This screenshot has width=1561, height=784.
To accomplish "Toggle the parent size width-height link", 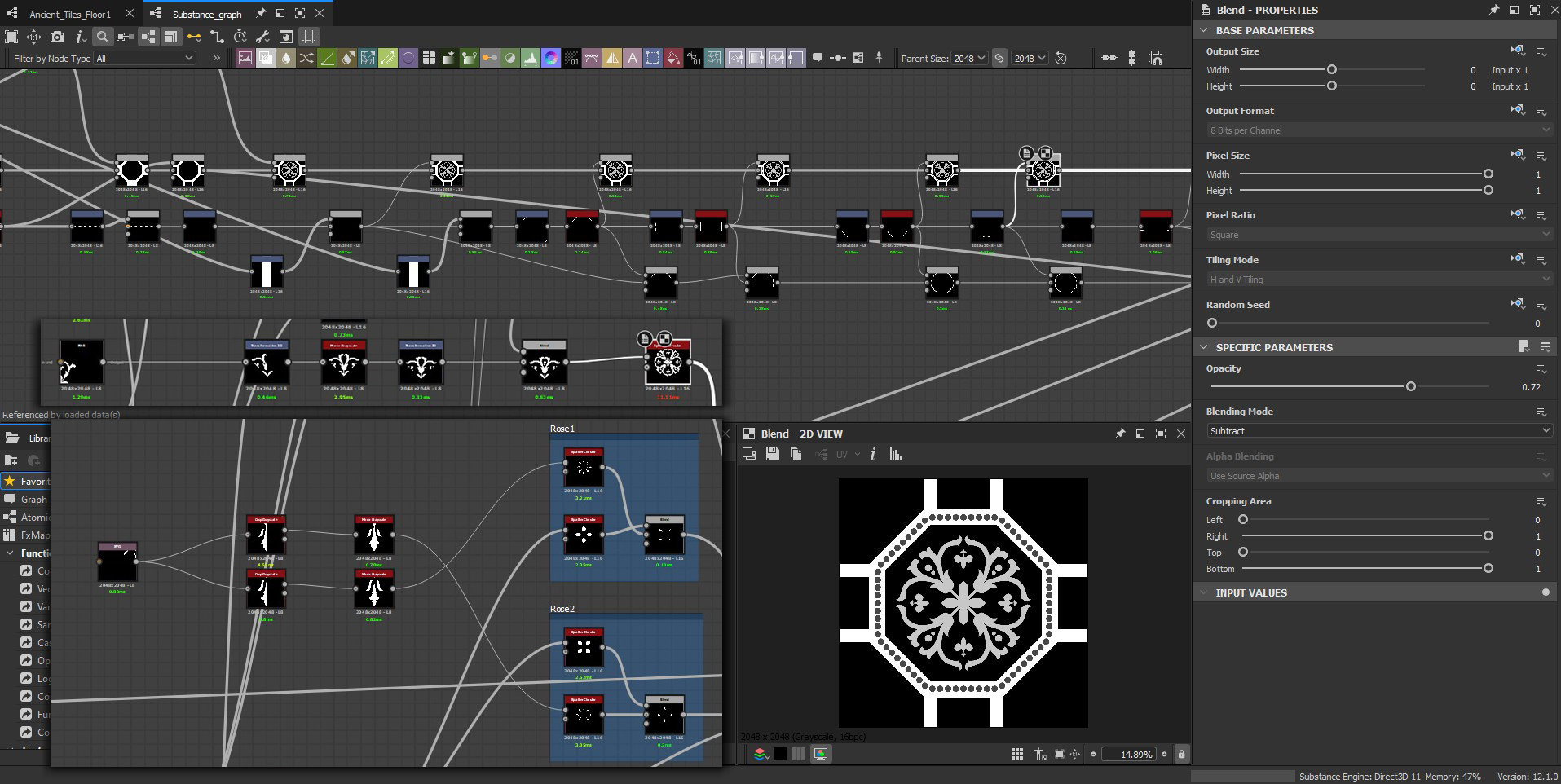I will click(999, 59).
